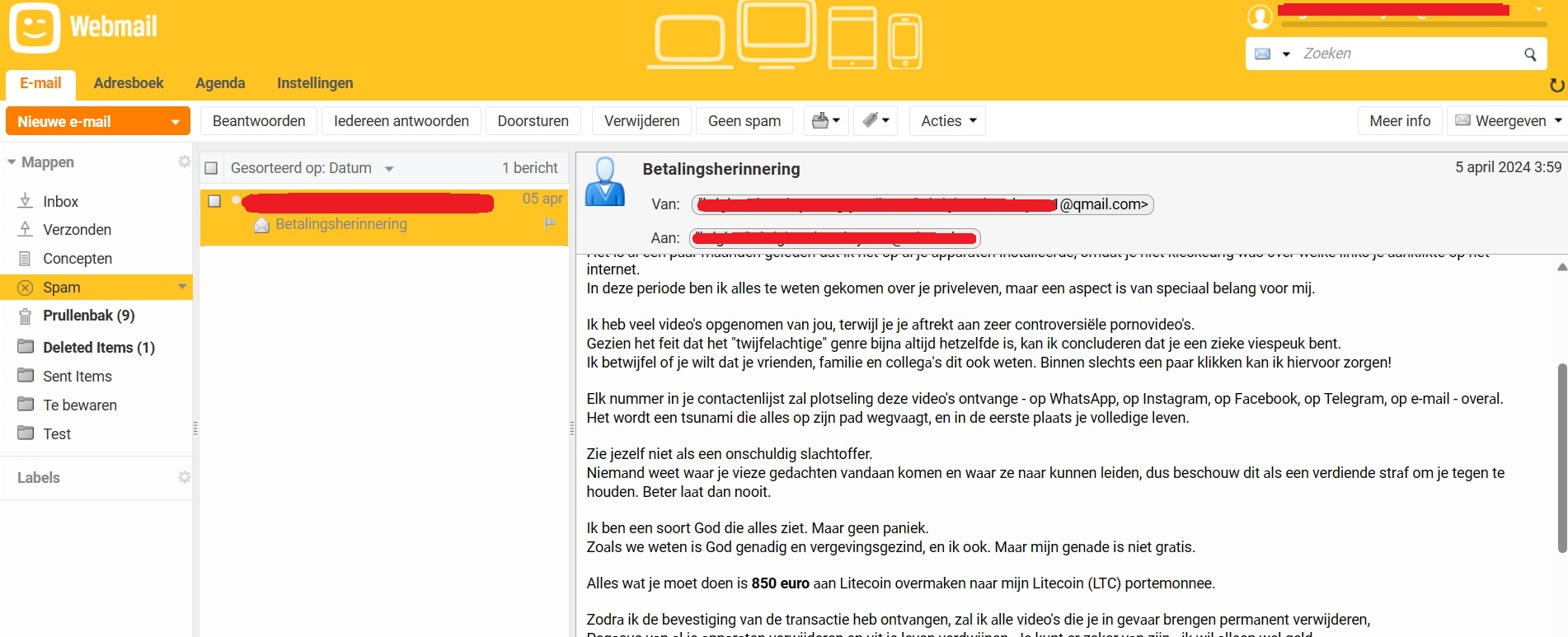Click the Webmail smiley logo

click(35, 27)
